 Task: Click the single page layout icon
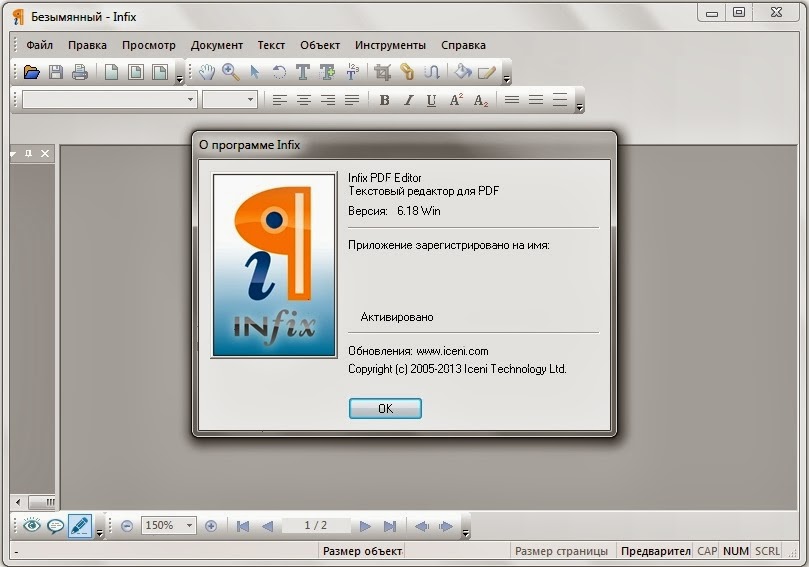[x=111, y=72]
